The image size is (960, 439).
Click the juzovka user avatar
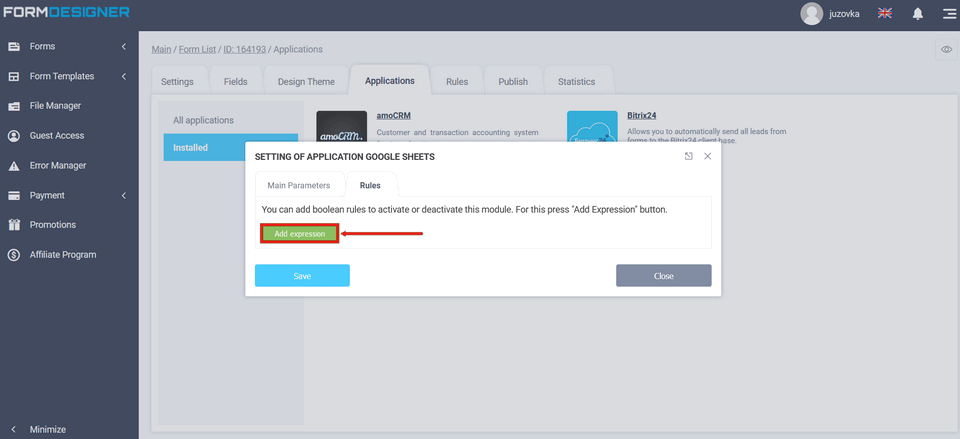812,14
